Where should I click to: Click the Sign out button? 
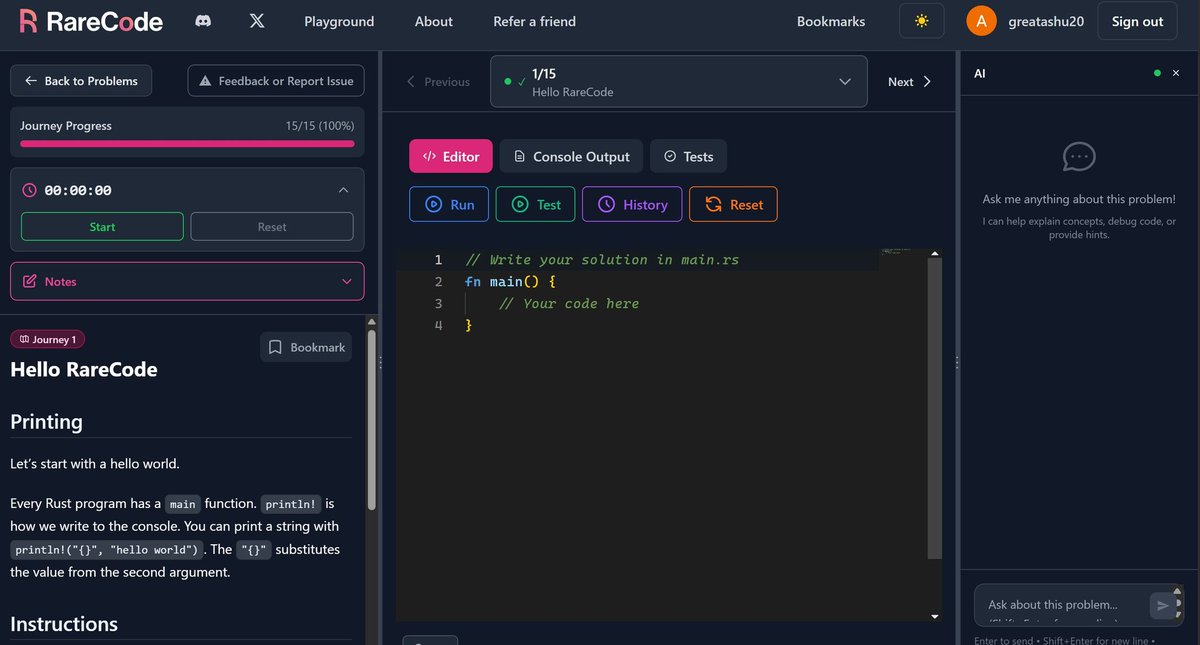tap(1137, 21)
